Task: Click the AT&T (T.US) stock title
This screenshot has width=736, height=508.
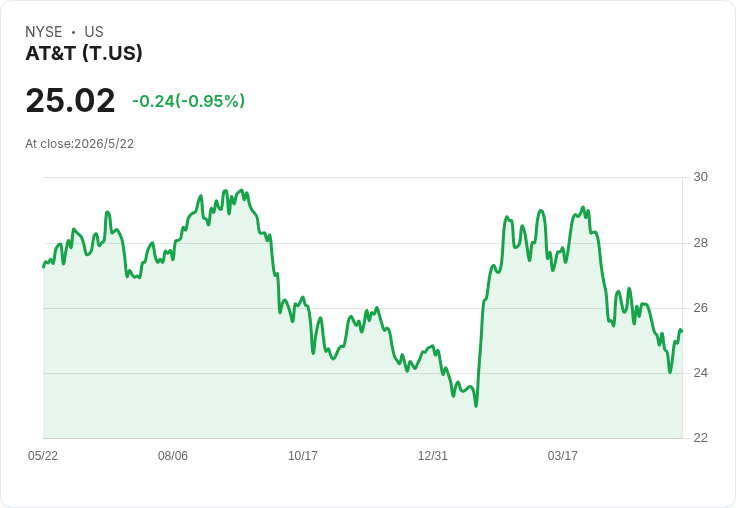Action: tap(84, 53)
